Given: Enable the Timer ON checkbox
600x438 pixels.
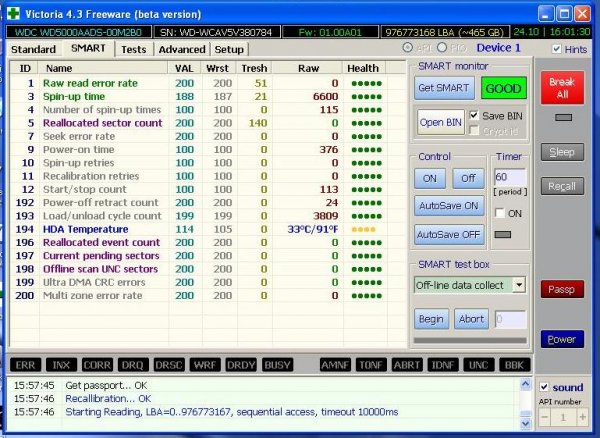Looking at the screenshot, I should (x=500, y=213).
